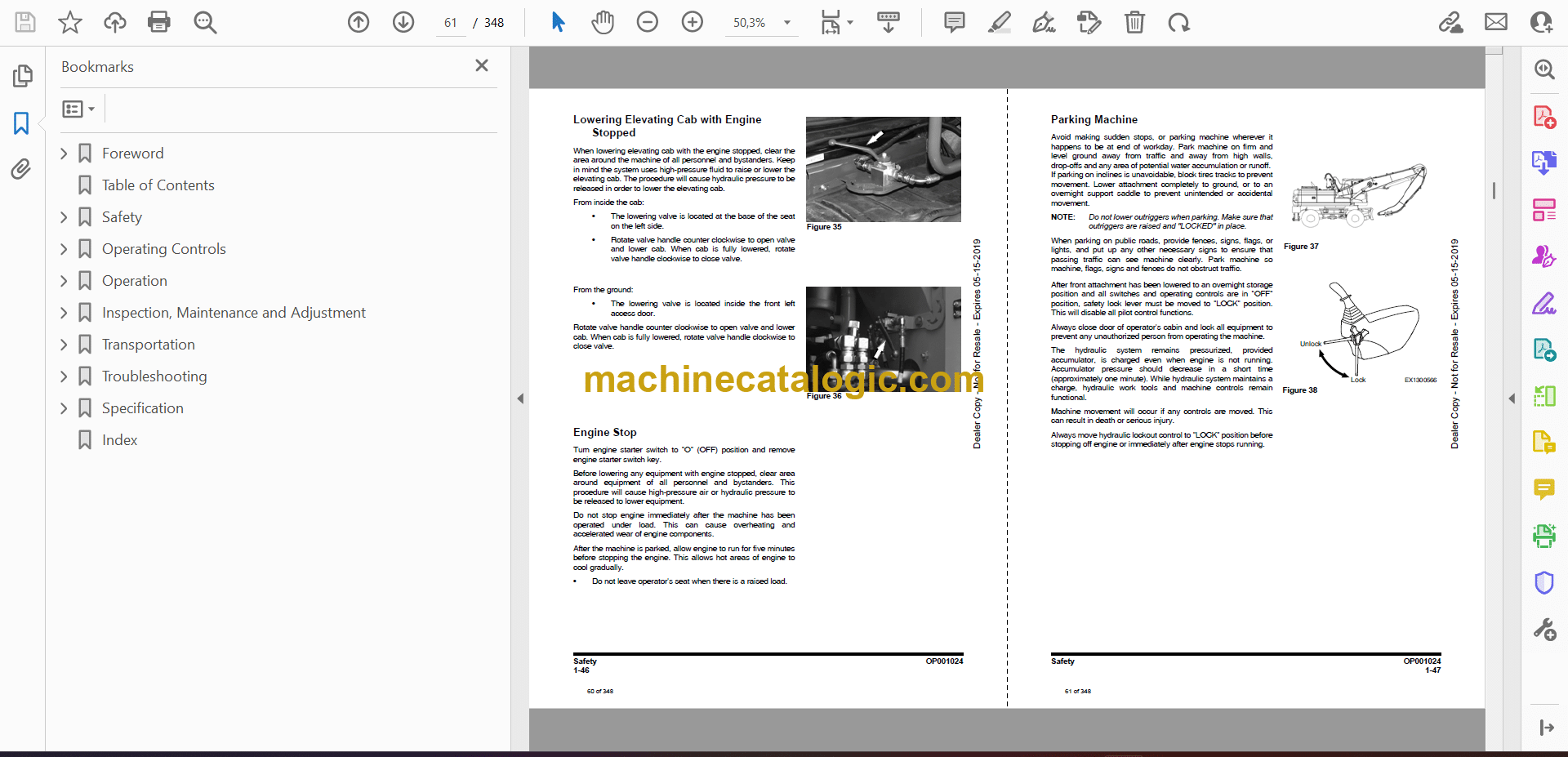Jump to the Index bookmark

[119, 440]
